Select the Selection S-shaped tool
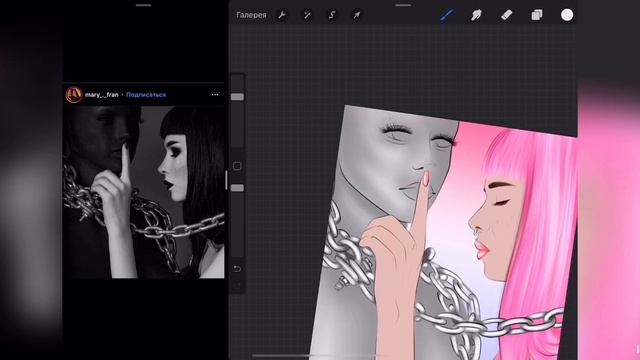This screenshot has width=640, height=360. pos(332,15)
